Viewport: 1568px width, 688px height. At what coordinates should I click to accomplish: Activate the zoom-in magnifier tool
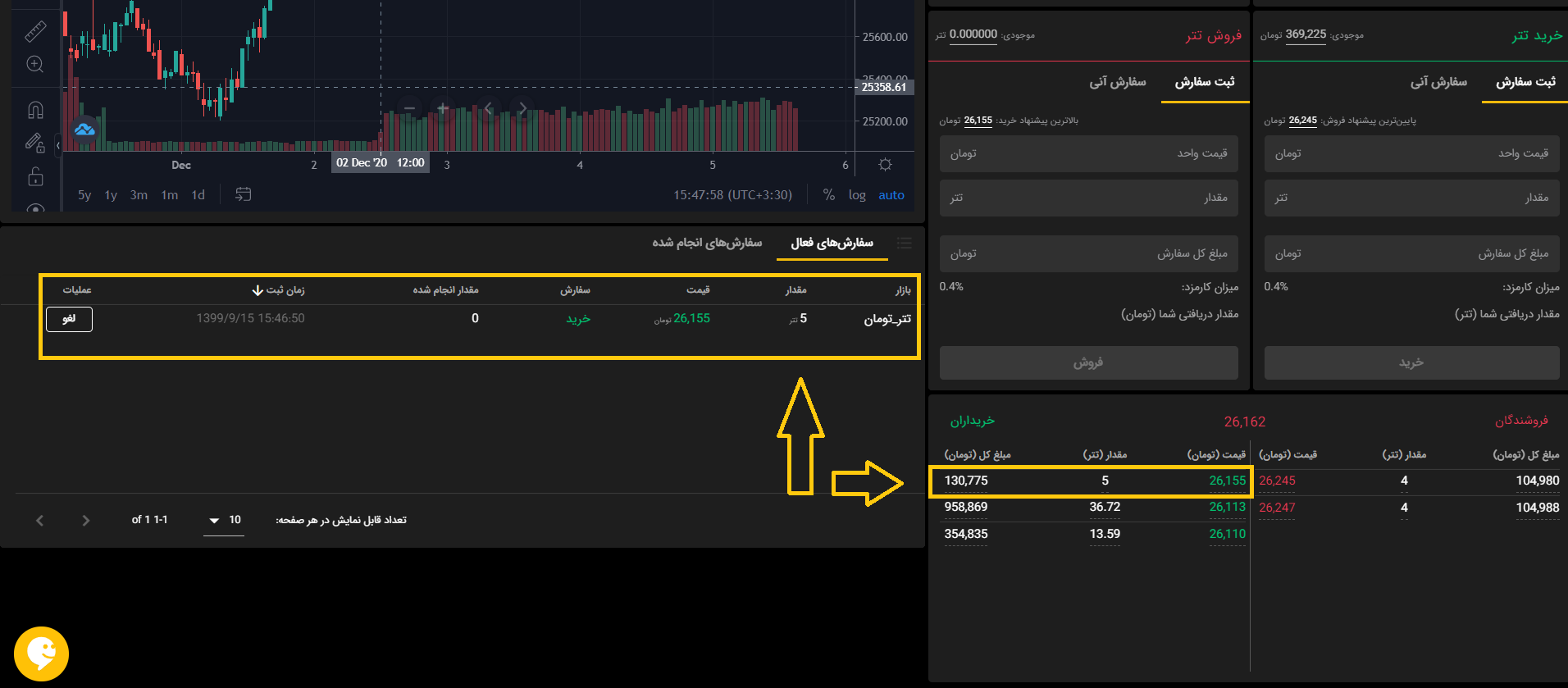(35, 64)
